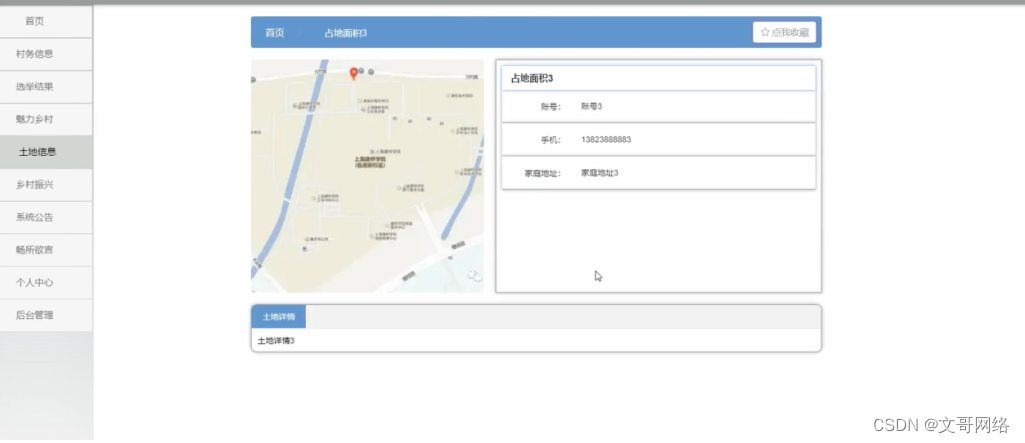Click the 家庭地址3 value
Image resolution: width=1025 pixels, height=443 pixels.
599,172
